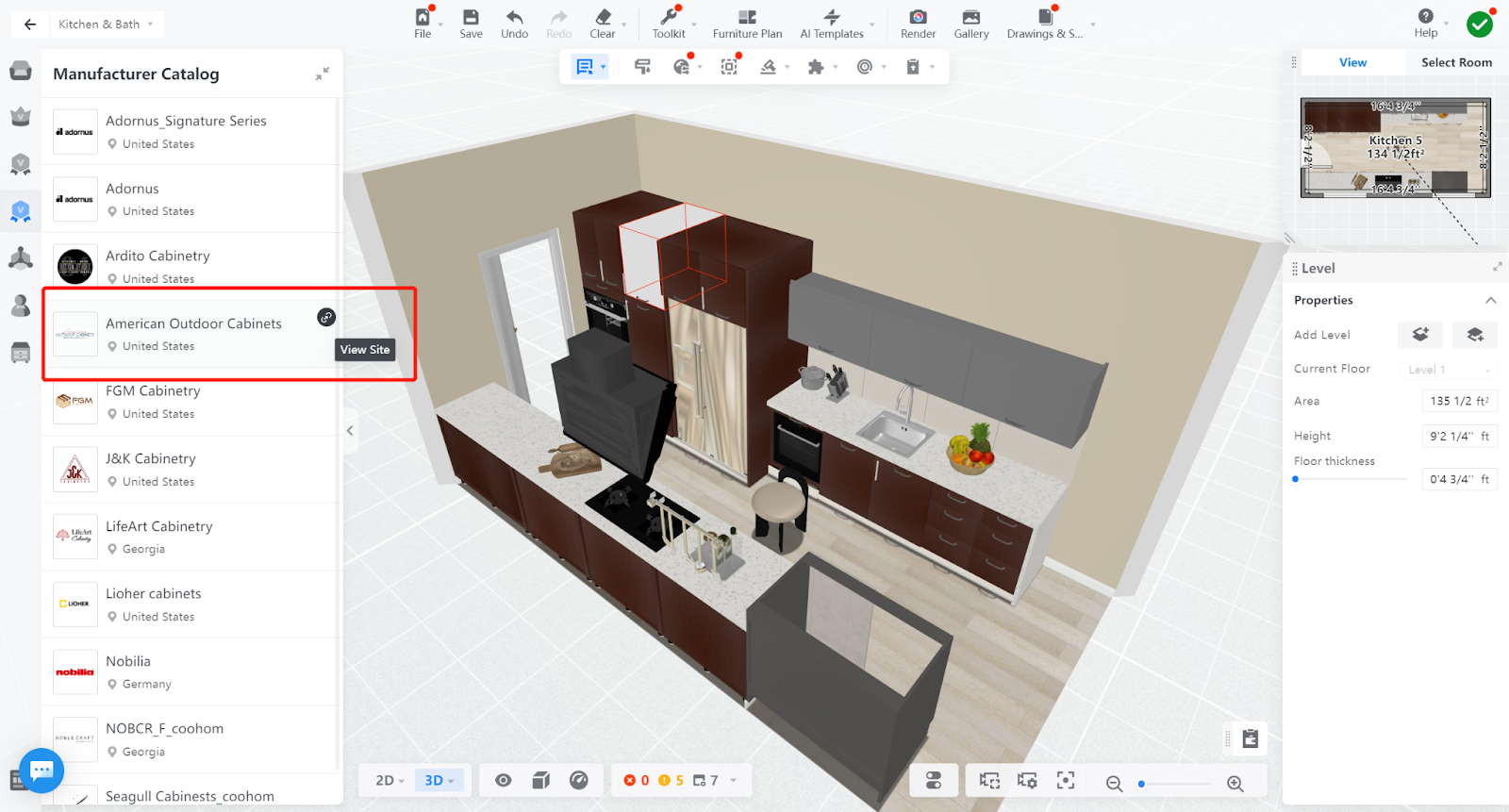Open the File menu
This screenshot has width=1509, height=812.
(423, 24)
